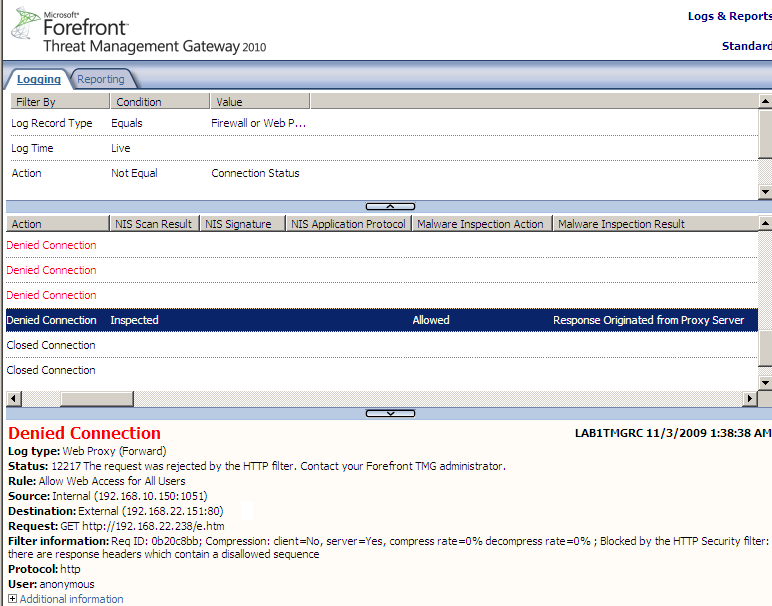Click 'Allowed' in the highlighted row
This screenshot has height=606, width=772.
click(431, 320)
